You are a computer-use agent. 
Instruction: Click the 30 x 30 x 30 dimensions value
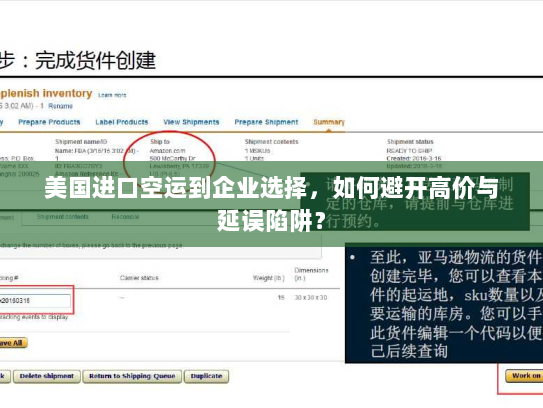[311, 298]
